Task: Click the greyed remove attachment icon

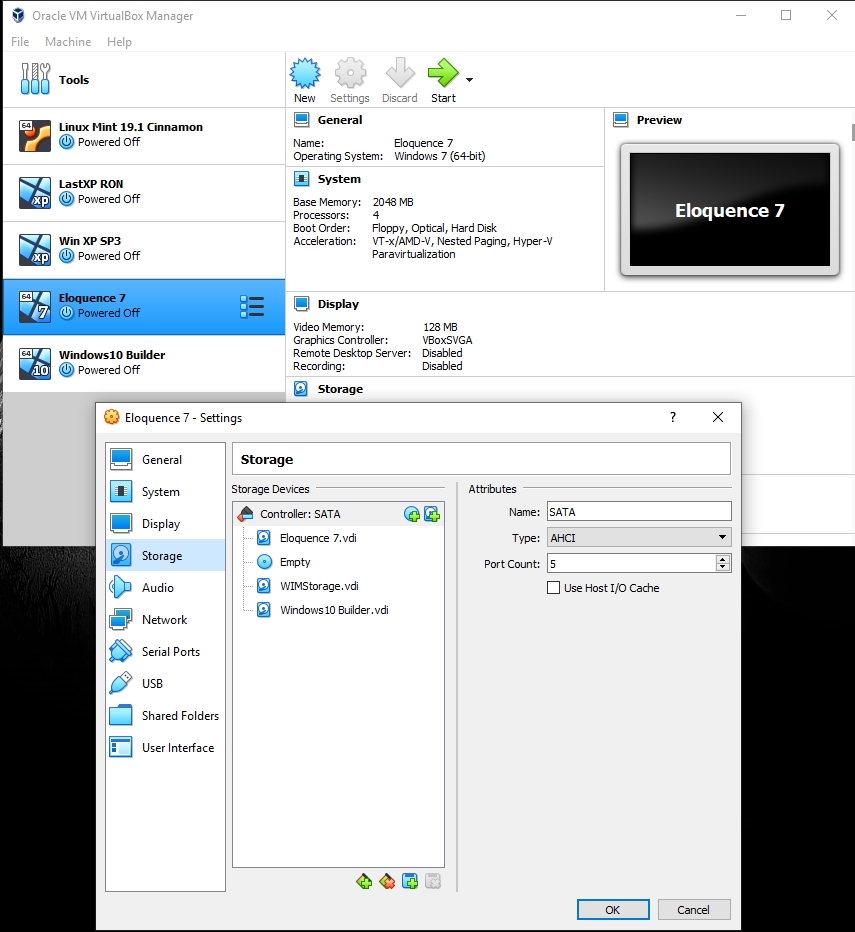Action: [x=433, y=881]
